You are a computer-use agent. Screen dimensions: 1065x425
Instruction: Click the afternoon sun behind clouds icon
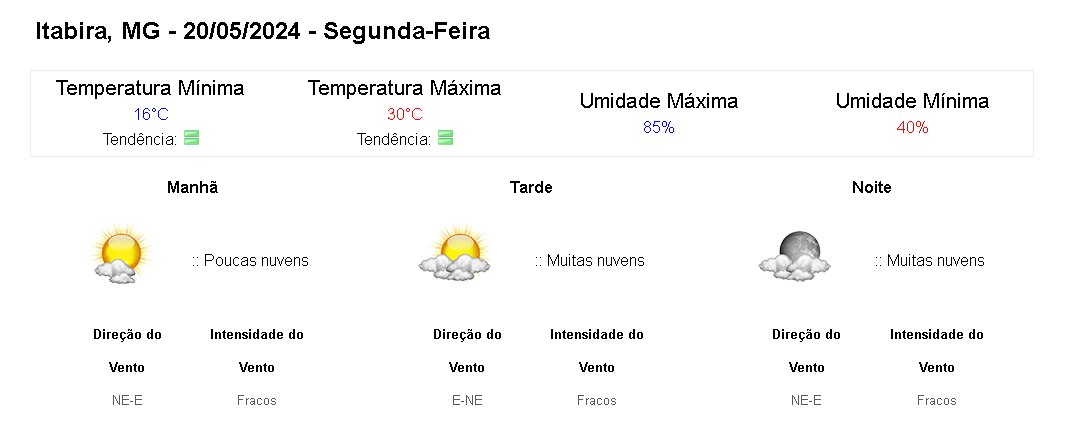click(x=455, y=256)
